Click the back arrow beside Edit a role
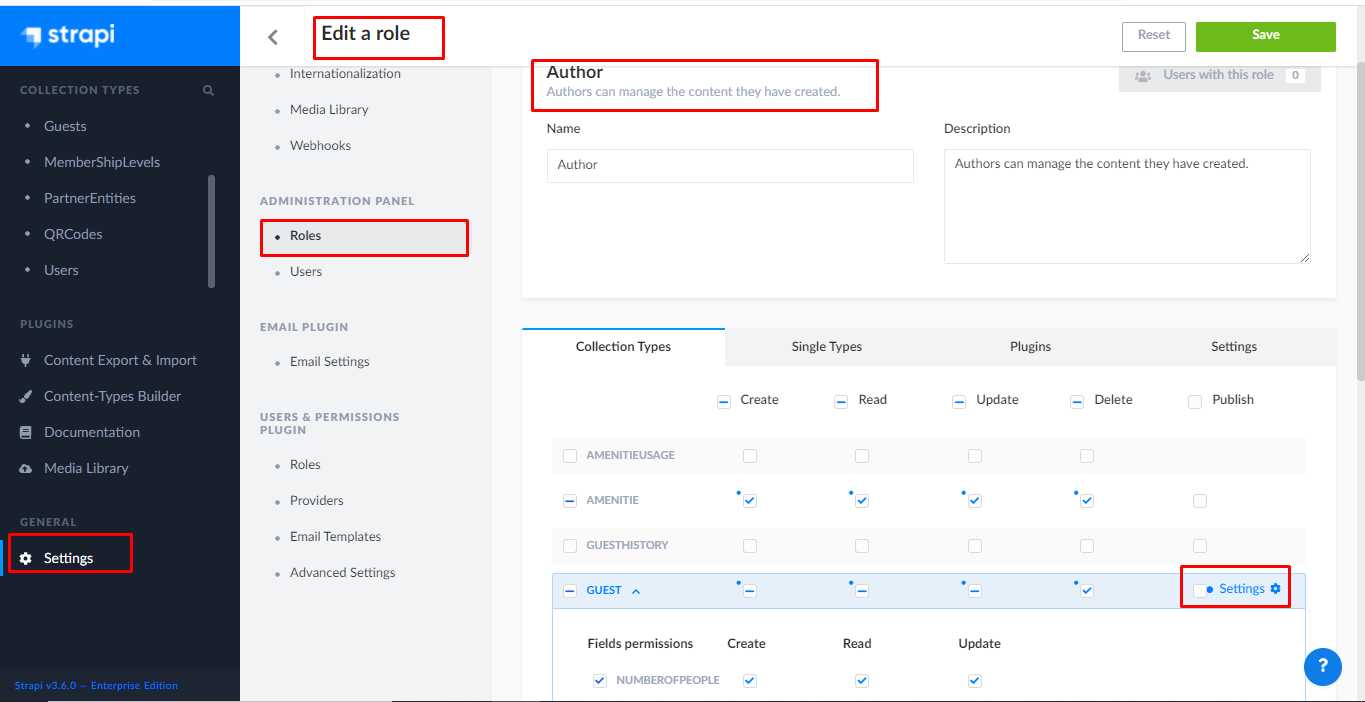 click(x=273, y=38)
